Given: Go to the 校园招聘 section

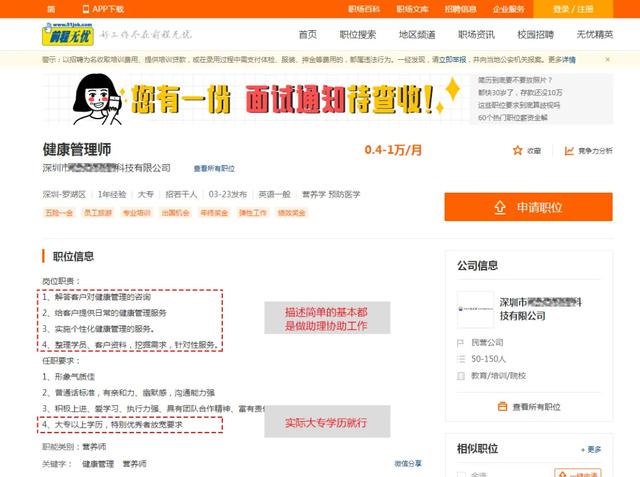Looking at the screenshot, I should tap(536, 35).
